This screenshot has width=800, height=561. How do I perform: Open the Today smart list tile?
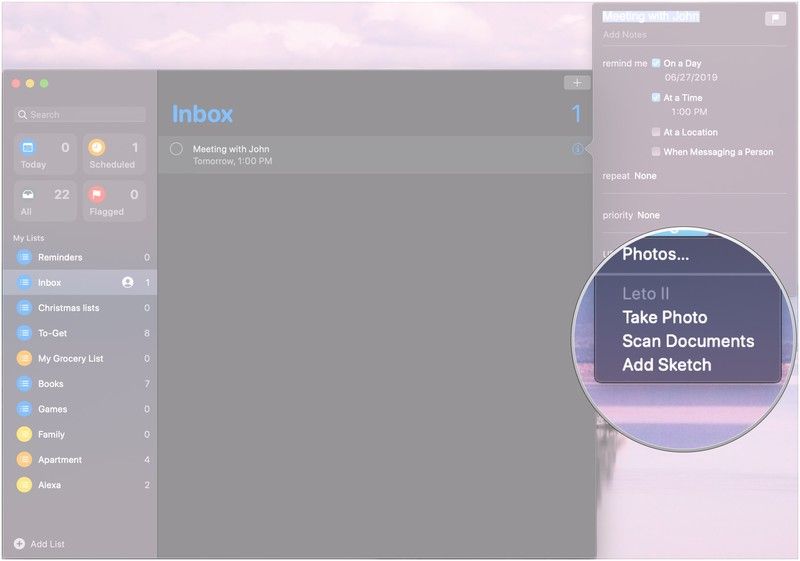(44, 154)
